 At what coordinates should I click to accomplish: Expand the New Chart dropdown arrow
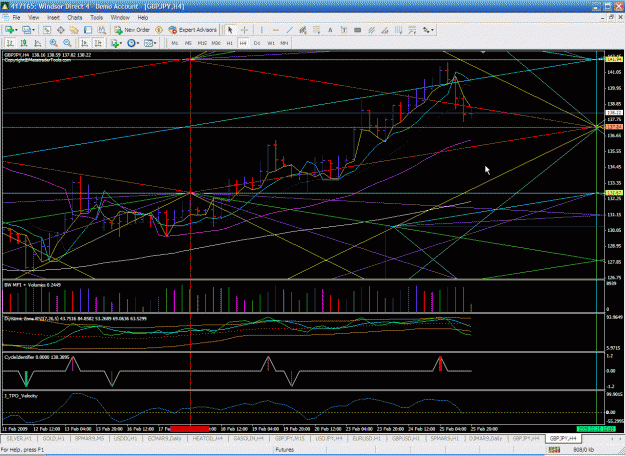click(x=16, y=30)
